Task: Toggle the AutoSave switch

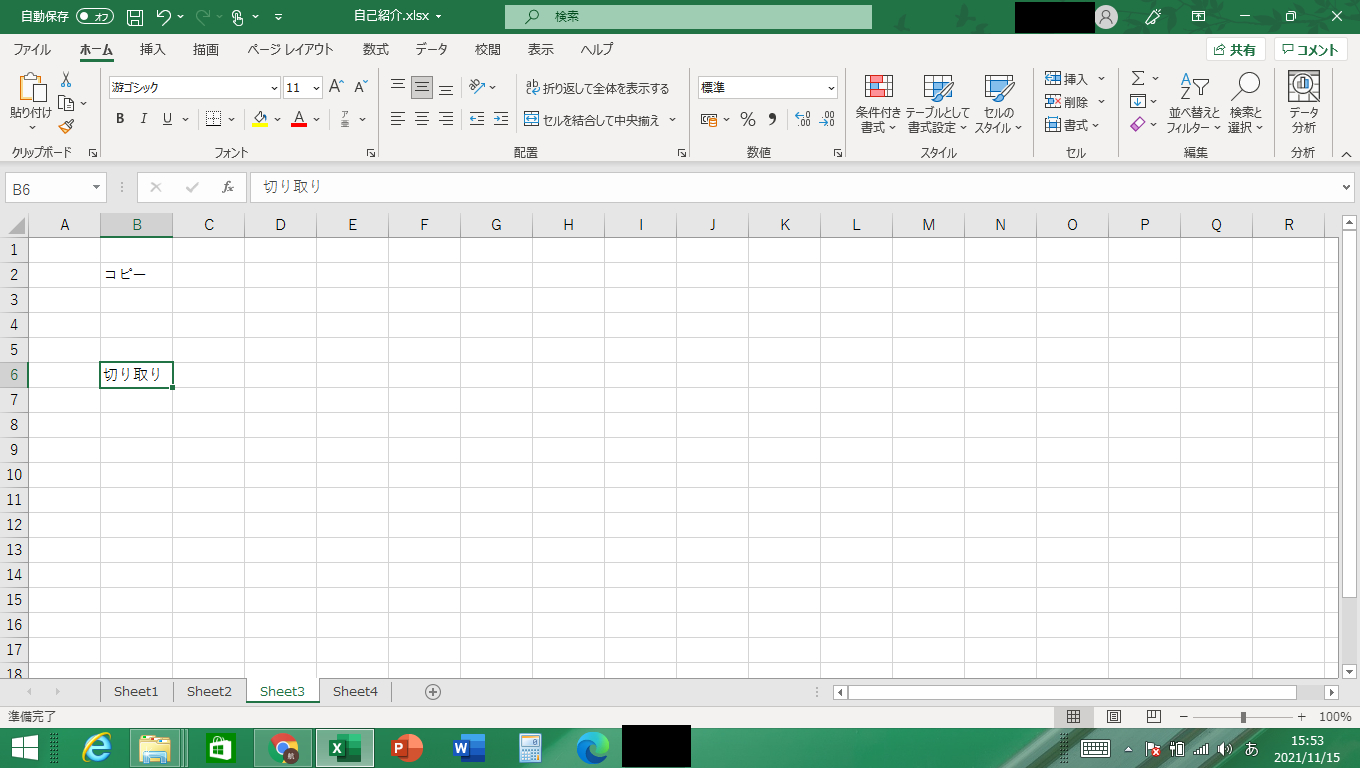Action: click(x=95, y=17)
